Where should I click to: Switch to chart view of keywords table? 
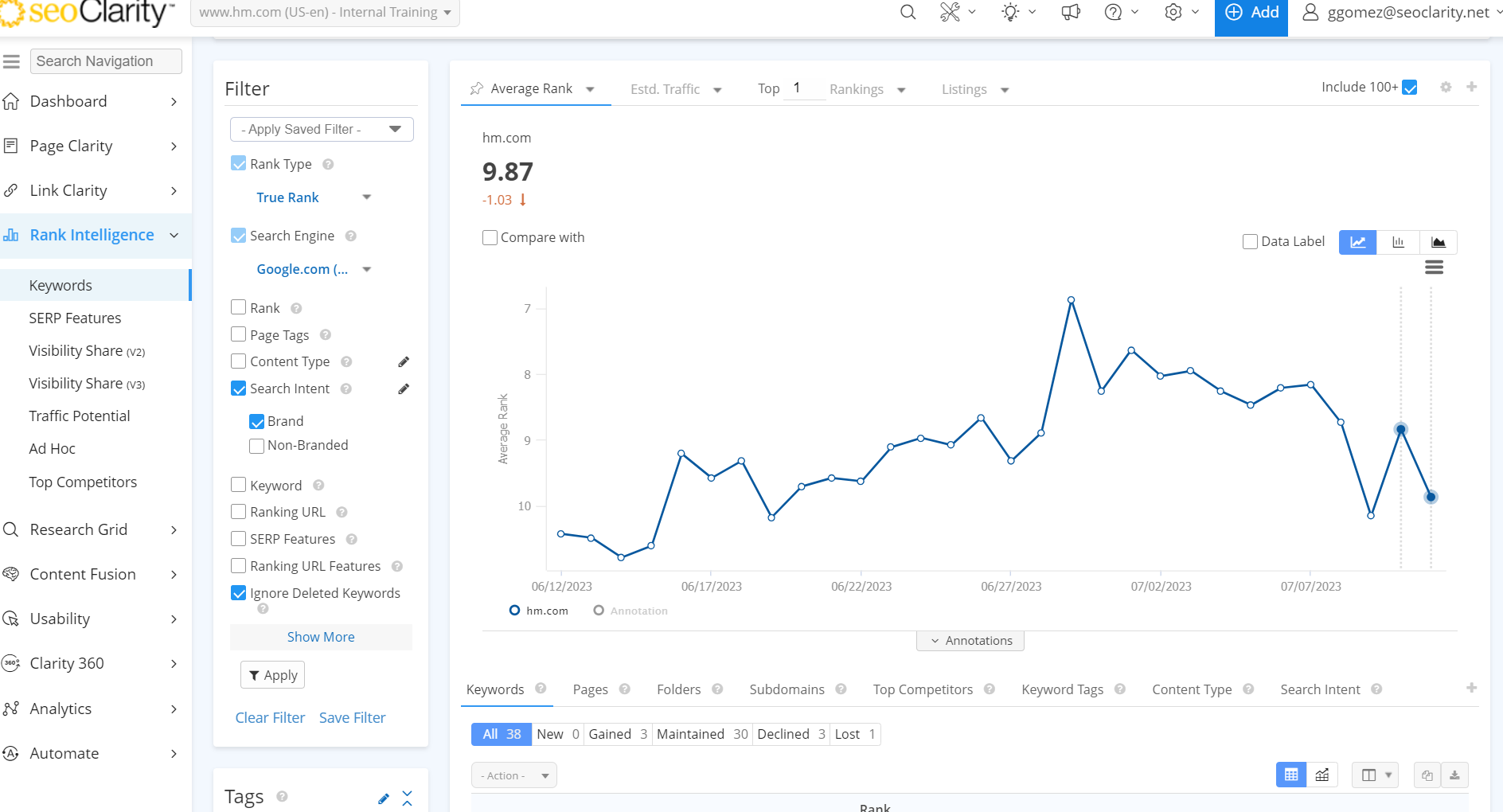pyautogui.click(x=1322, y=775)
